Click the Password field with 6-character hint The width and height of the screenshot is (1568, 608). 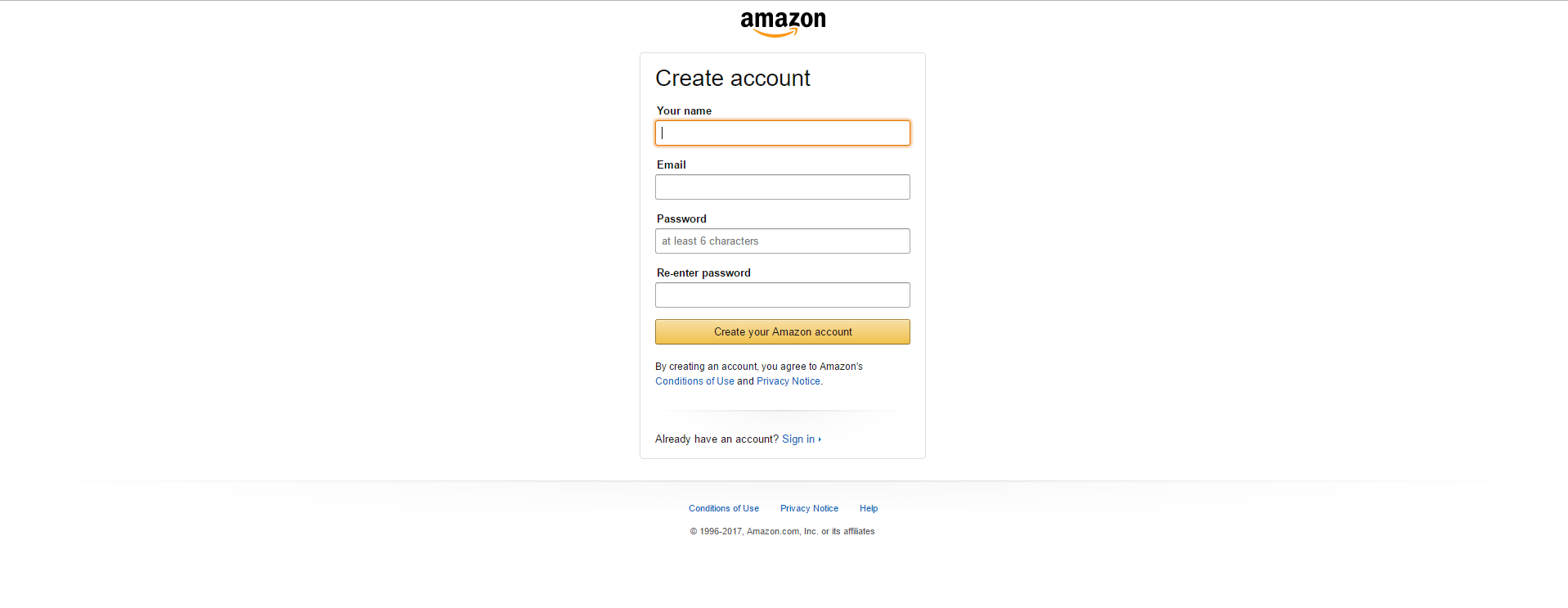tap(783, 241)
